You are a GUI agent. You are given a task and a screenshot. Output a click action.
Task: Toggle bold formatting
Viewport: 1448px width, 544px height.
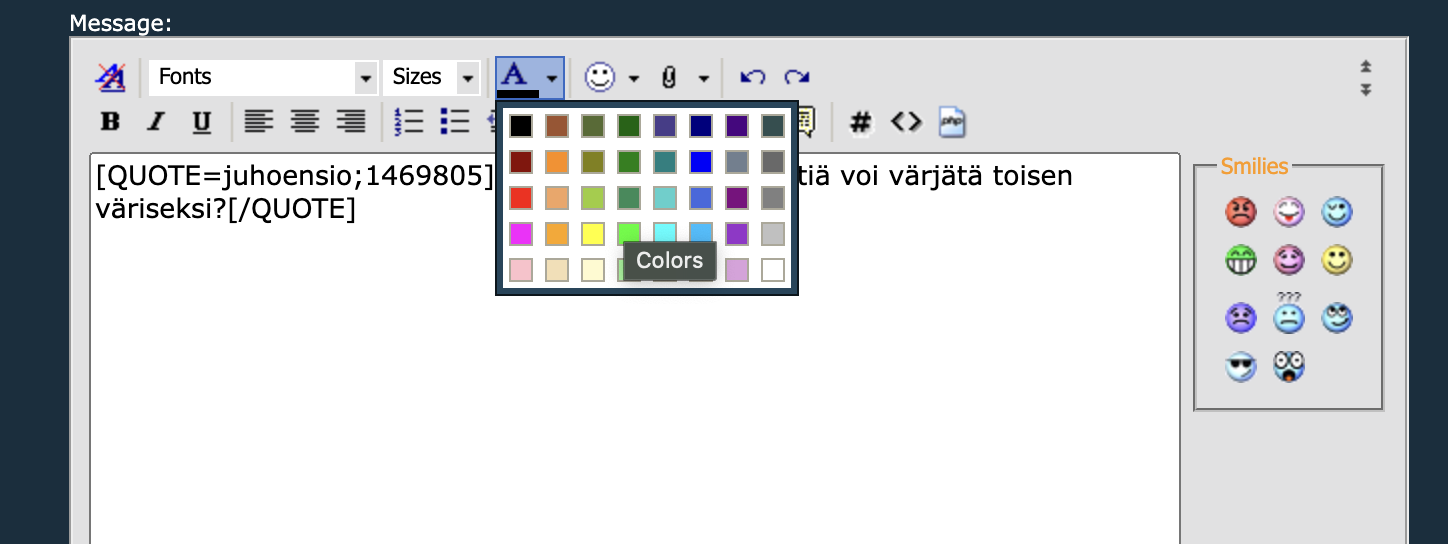(110, 122)
